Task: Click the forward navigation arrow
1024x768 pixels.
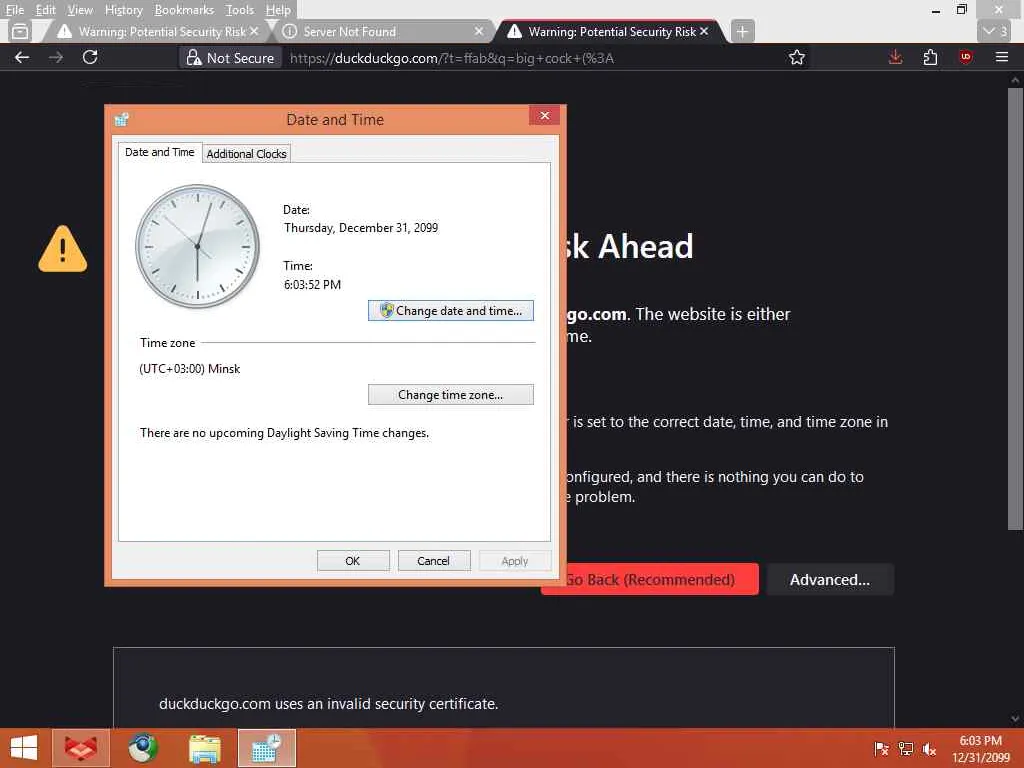Action: pos(56,57)
